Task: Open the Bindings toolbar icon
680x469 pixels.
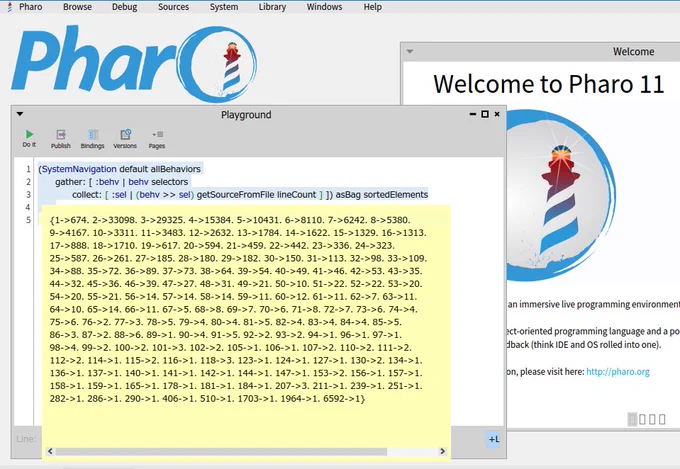Action: (x=92, y=139)
